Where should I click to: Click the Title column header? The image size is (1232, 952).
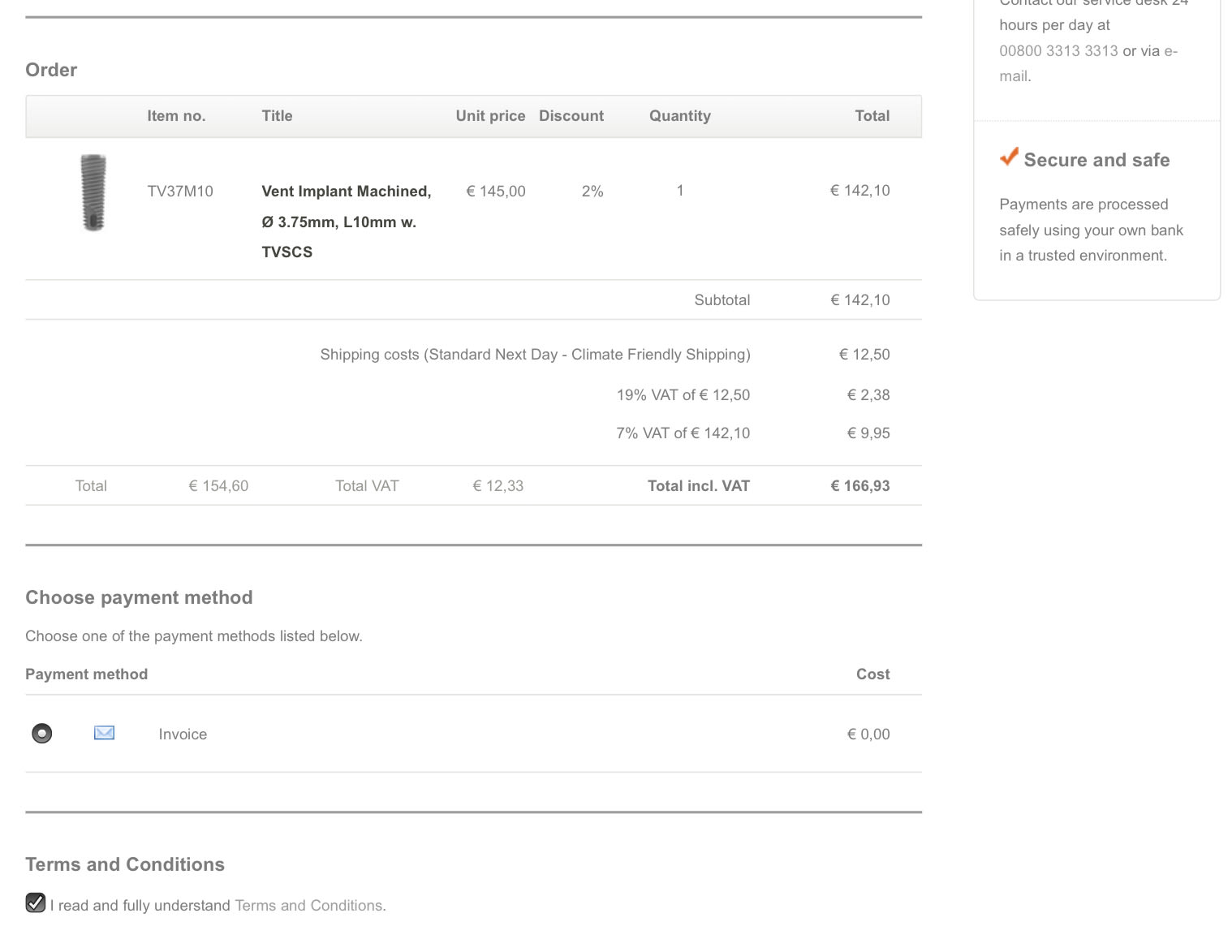[x=277, y=116]
